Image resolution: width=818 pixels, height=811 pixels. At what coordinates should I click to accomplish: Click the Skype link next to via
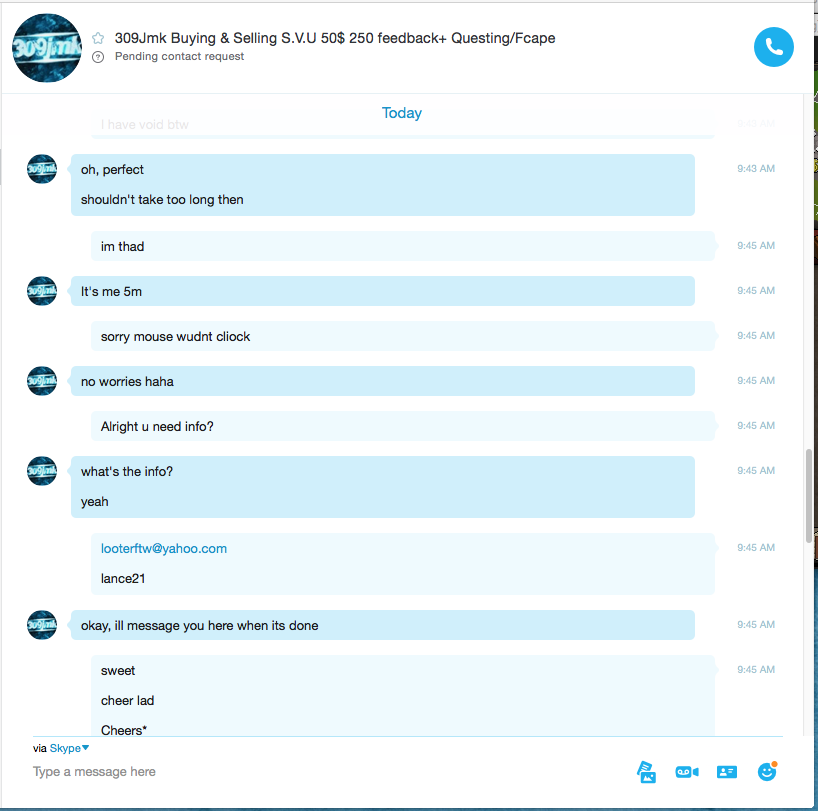coord(65,748)
